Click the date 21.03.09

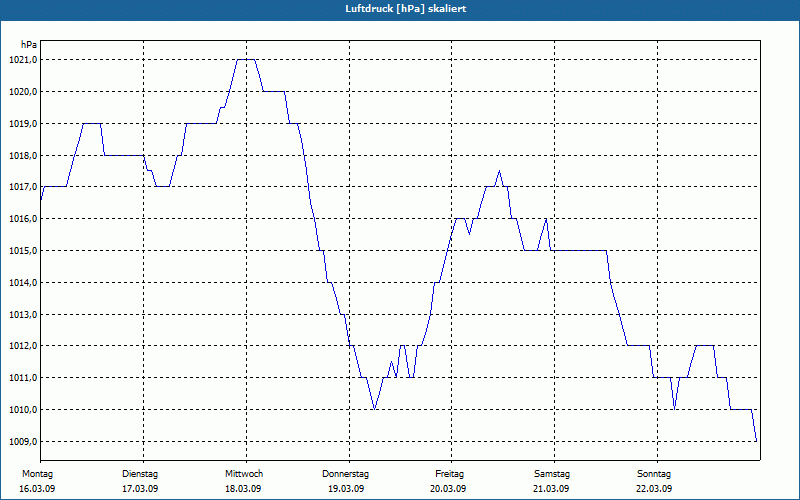(x=551, y=489)
